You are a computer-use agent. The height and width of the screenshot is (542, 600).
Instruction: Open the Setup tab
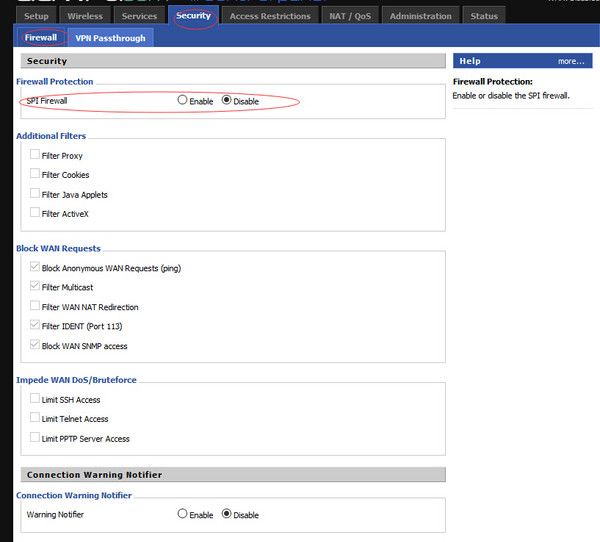36,16
